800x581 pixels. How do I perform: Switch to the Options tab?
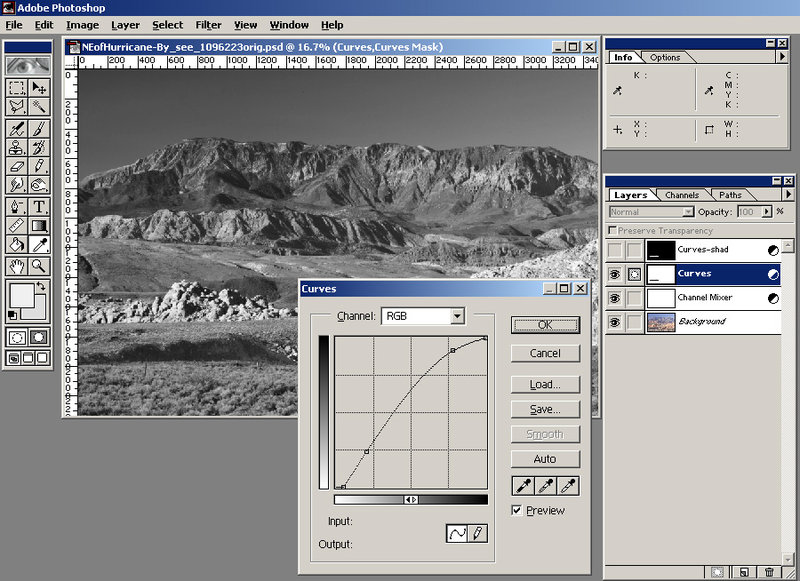pyautogui.click(x=665, y=58)
